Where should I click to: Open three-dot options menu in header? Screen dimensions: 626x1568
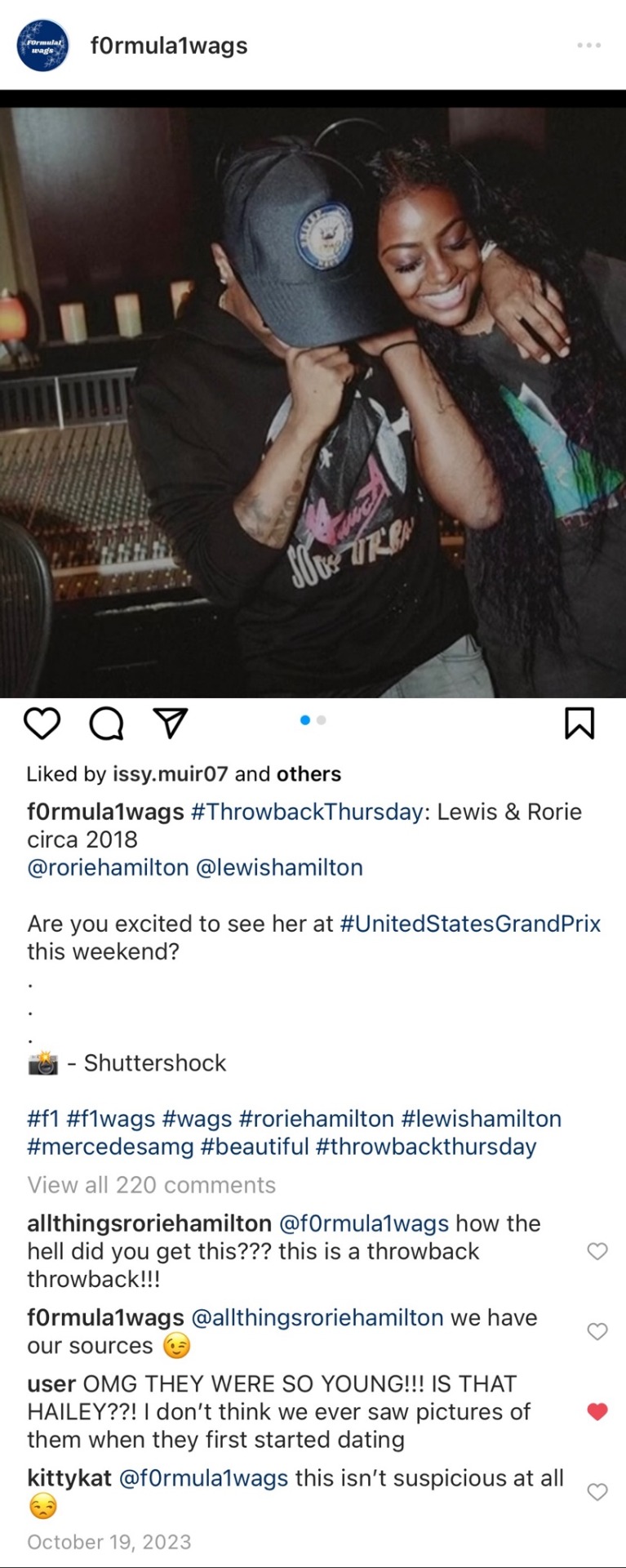pyautogui.click(x=588, y=45)
